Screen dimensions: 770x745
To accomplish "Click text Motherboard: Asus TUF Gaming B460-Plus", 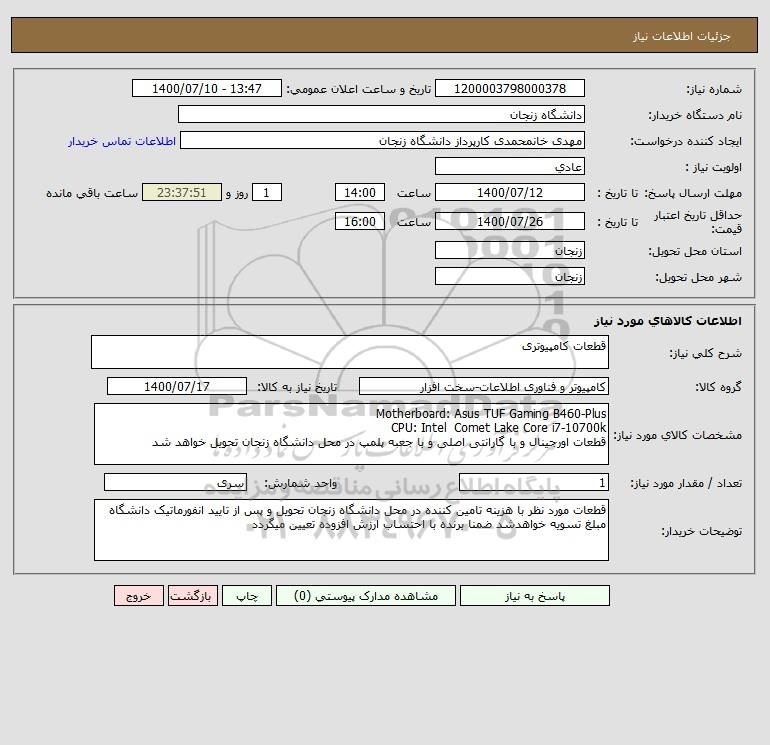I will [x=491, y=414].
